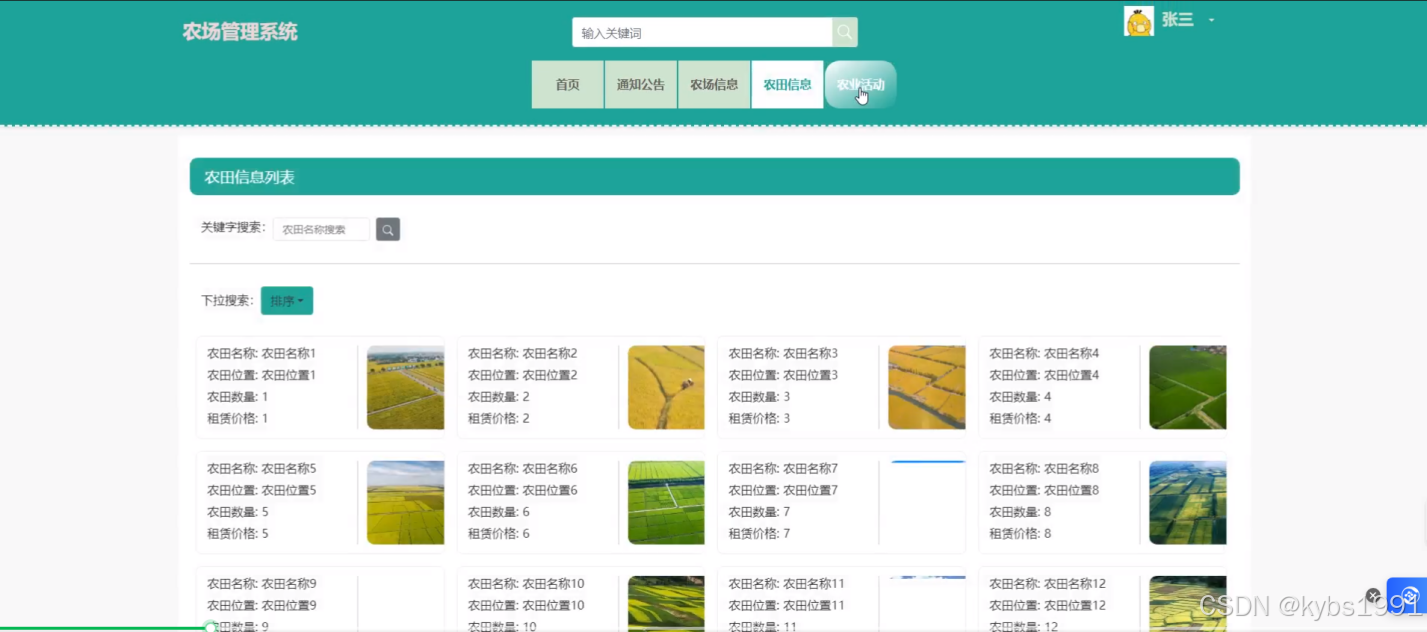Image resolution: width=1427 pixels, height=632 pixels.
Task: Click the text 农田名称: 农田名称1
Action: pos(261,353)
